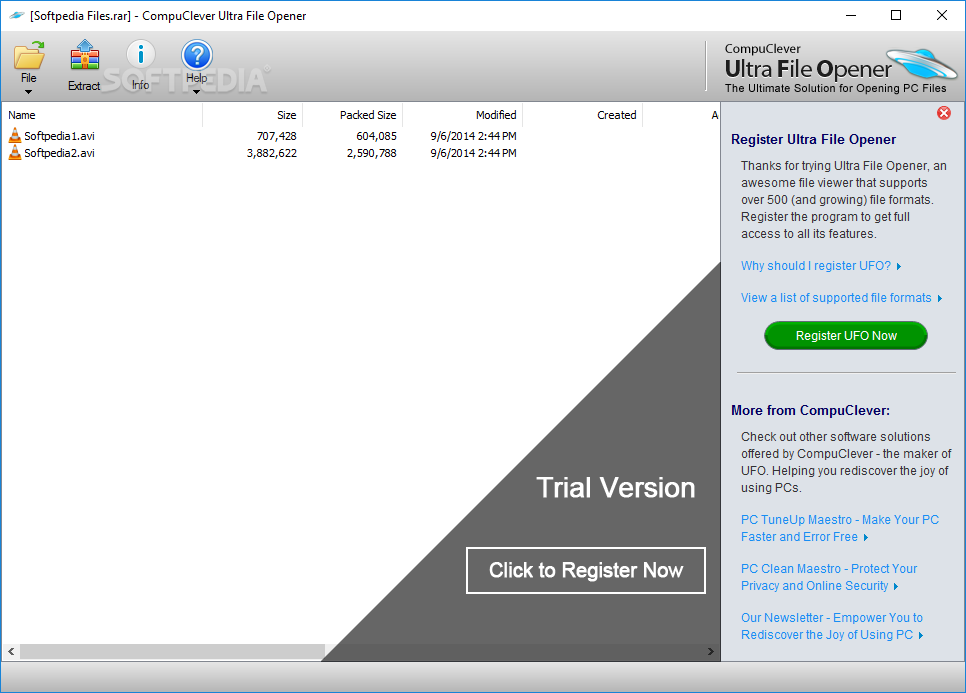The height and width of the screenshot is (693, 966).
Task: Open the PC TuneUp Maestro link
Action: (x=839, y=528)
